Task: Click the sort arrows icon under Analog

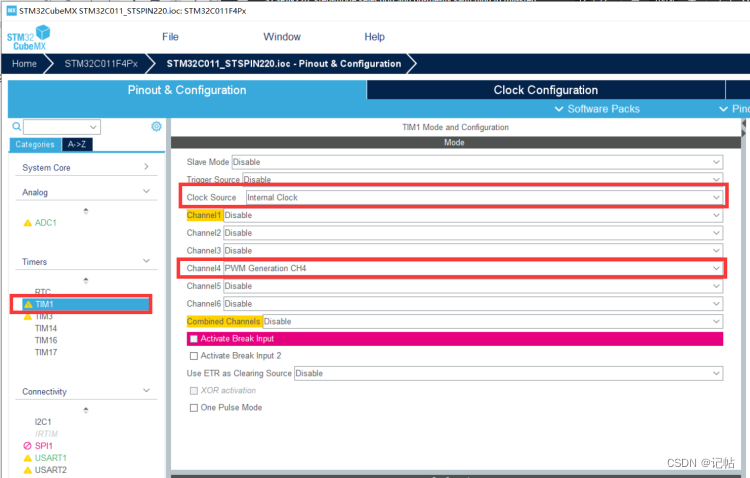Action: [86, 211]
